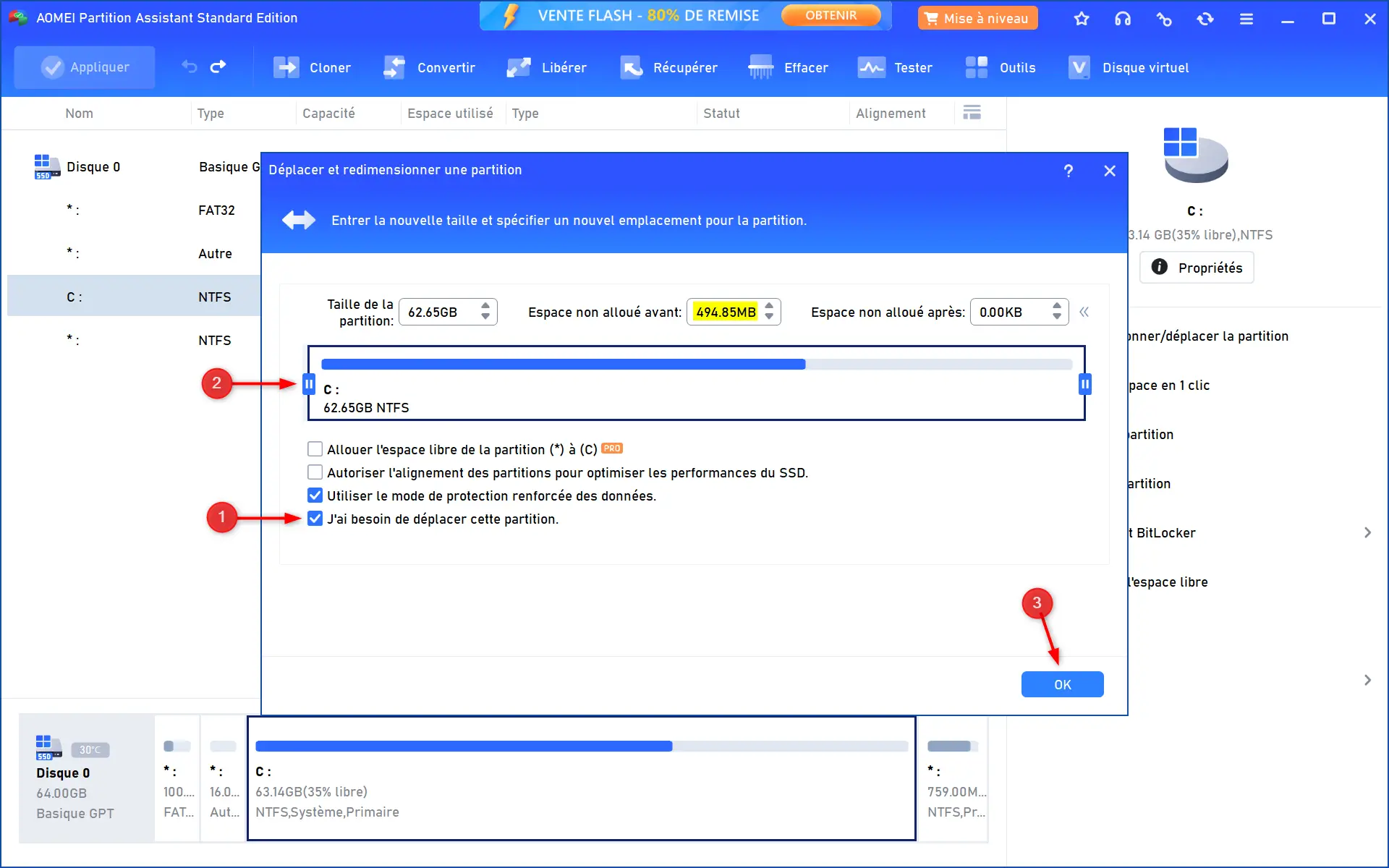
Task: Click the refresh icon in title bar
Action: click(x=1205, y=19)
